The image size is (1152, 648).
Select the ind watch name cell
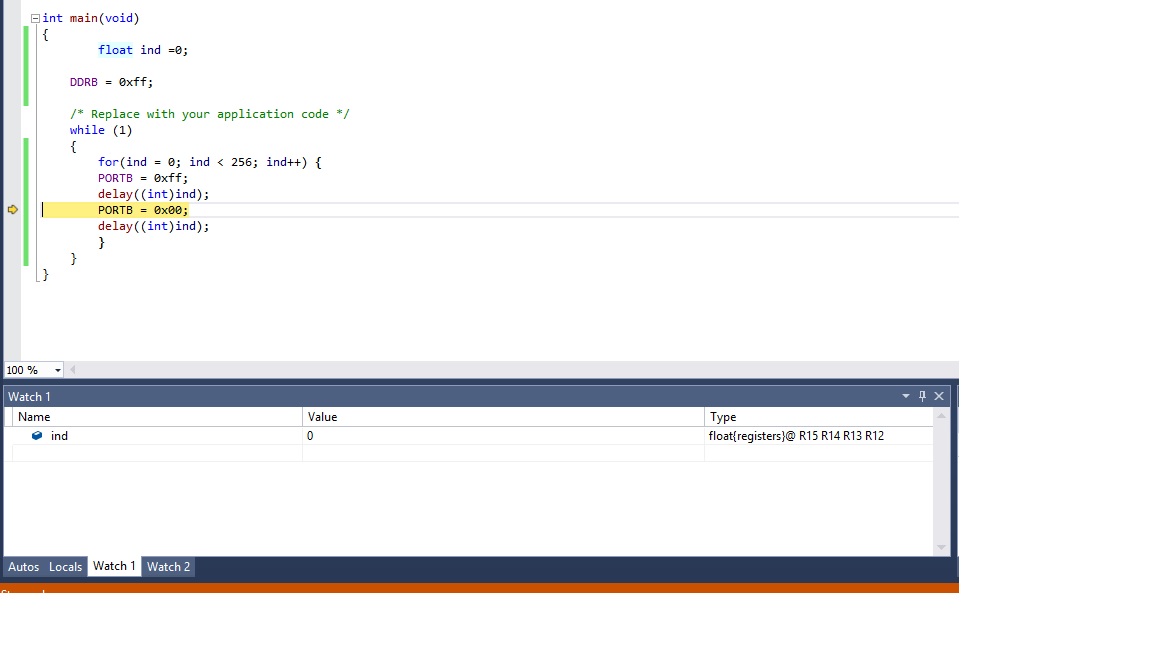pos(157,436)
